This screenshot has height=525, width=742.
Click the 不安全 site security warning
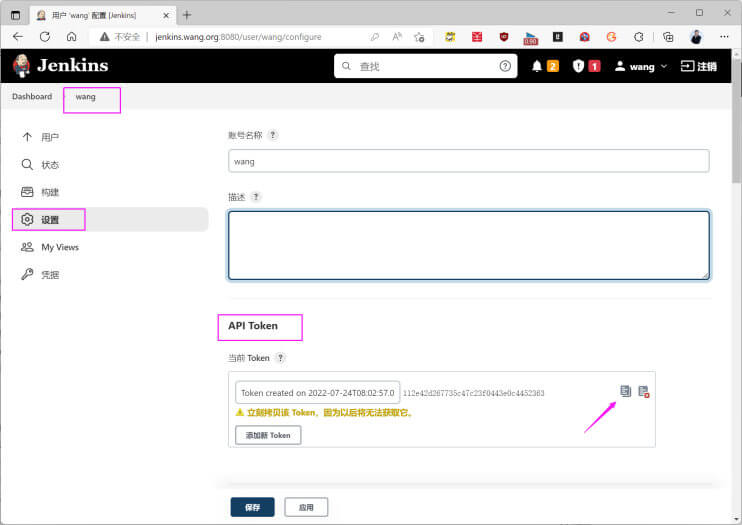coord(120,37)
